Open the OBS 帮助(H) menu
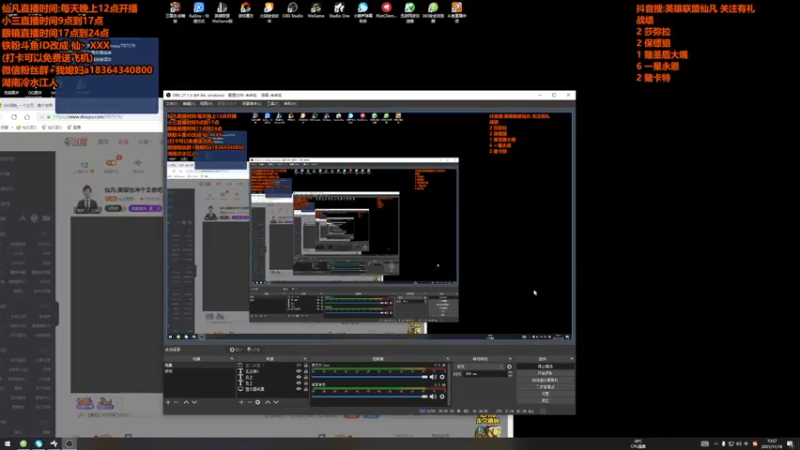The image size is (800, 450). [x=290, y=104]
